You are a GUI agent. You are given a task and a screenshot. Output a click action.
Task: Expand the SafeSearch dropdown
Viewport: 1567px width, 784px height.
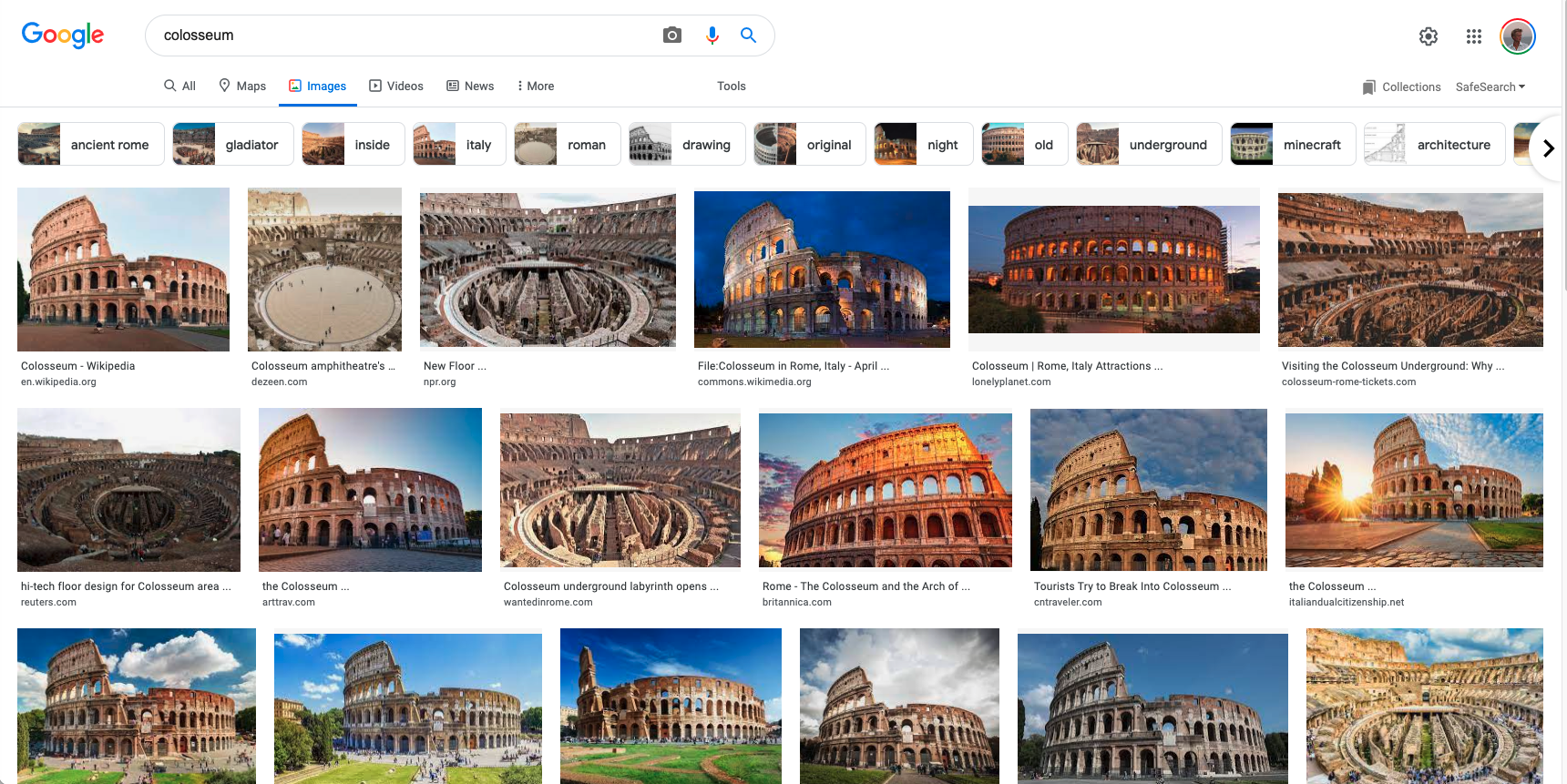click(1490, 87)
